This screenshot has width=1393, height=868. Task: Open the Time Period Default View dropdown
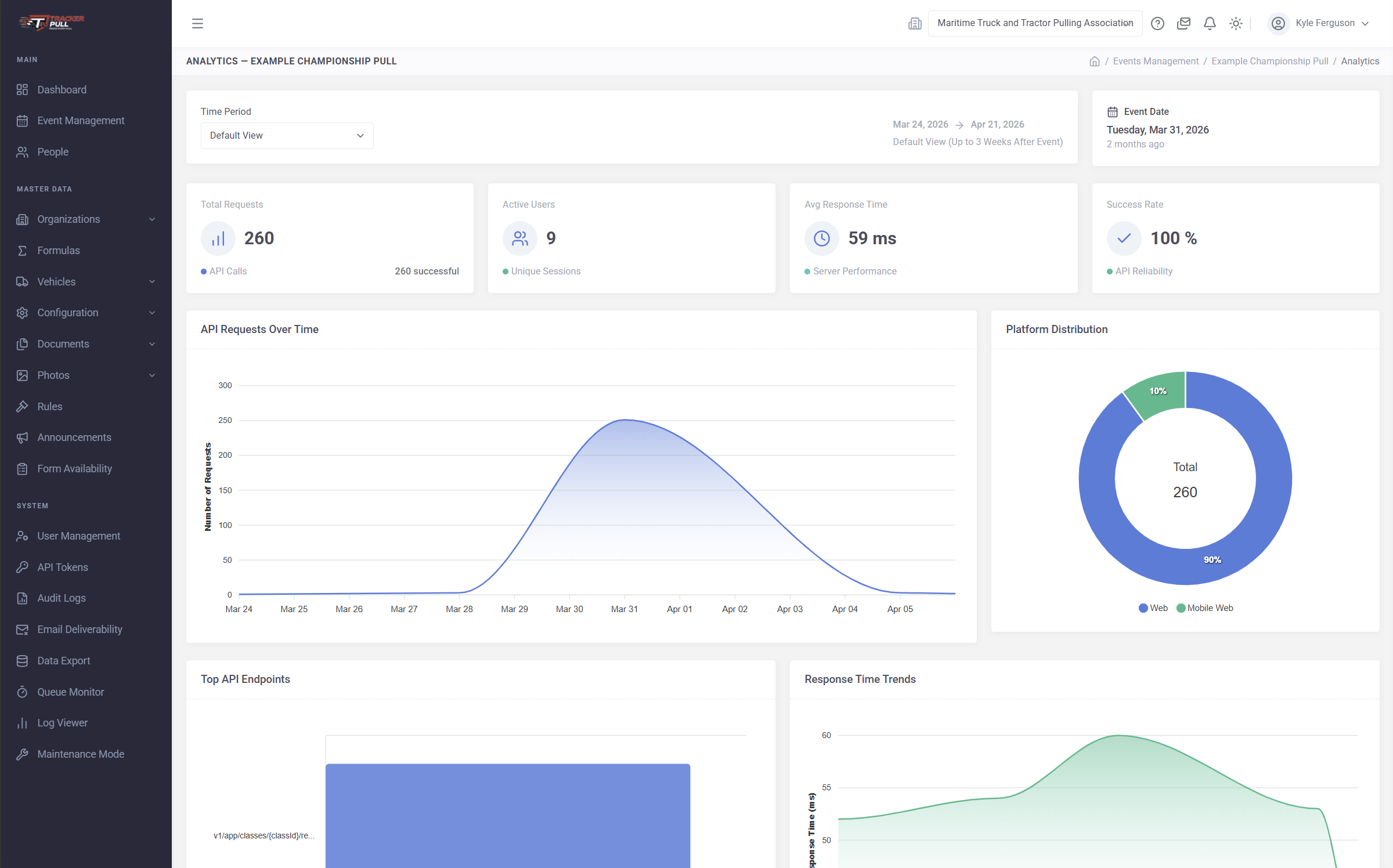pyautogui.click(x=287, y=136)
